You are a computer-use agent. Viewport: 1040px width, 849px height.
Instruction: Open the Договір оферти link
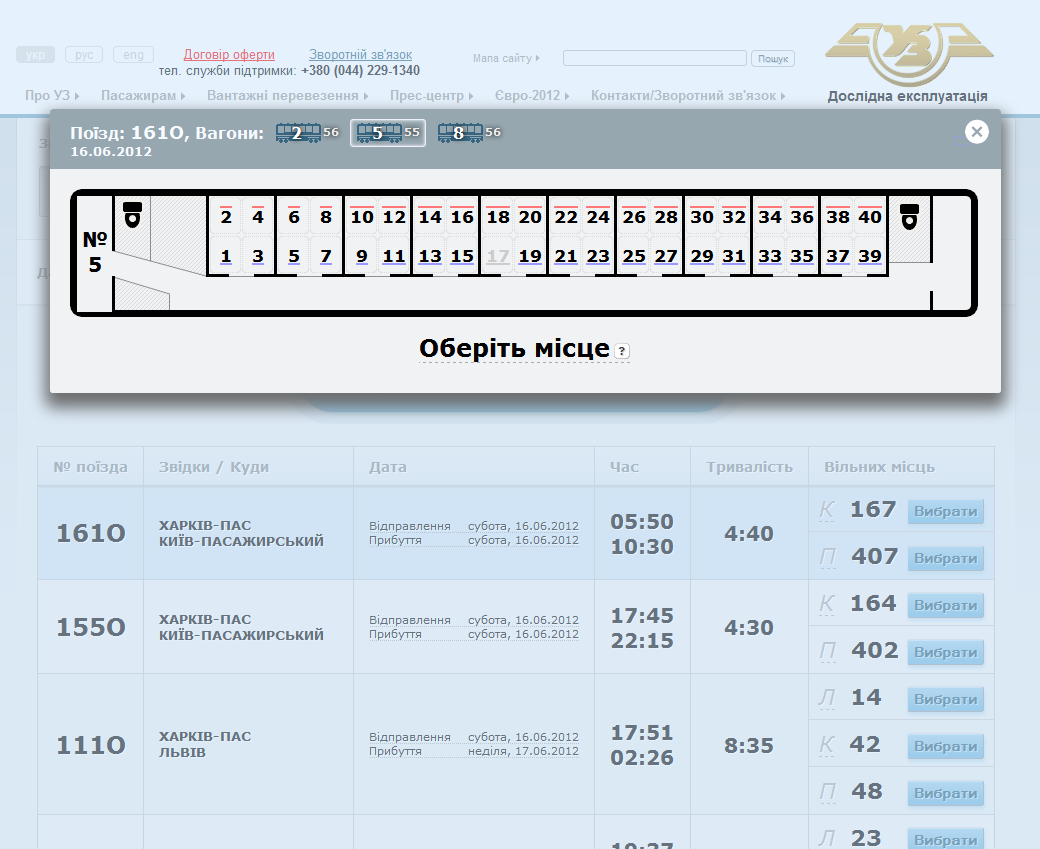click(x=229, y=55)
